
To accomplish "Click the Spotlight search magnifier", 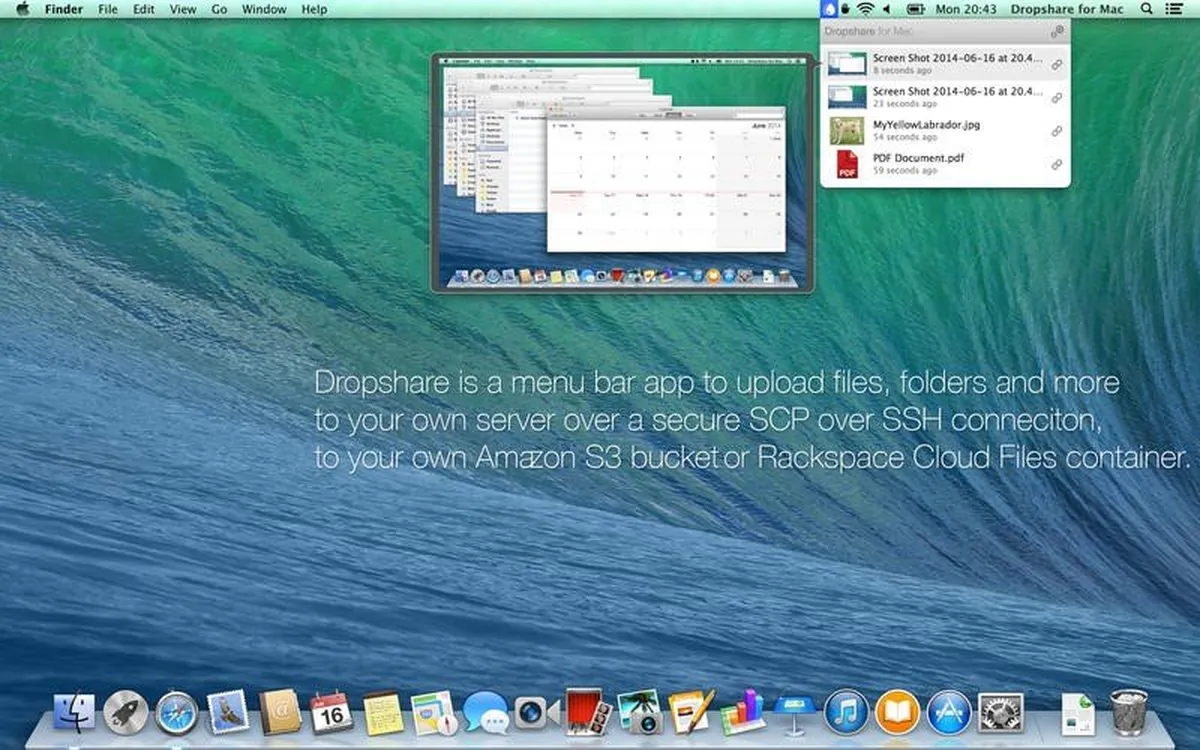I will [x=1146, y=9].
